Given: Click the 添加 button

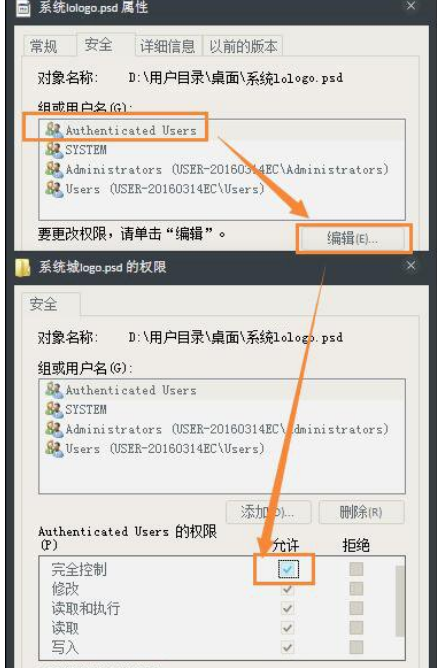Looking at the screenshot, I should click(268, 512).
